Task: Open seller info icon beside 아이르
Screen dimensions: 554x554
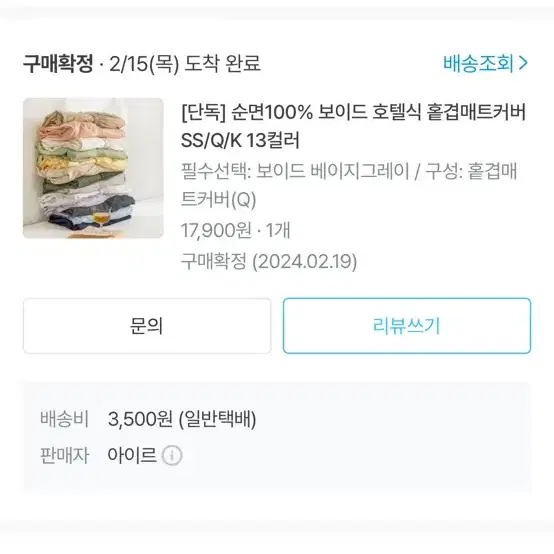Action: point(172,455)
